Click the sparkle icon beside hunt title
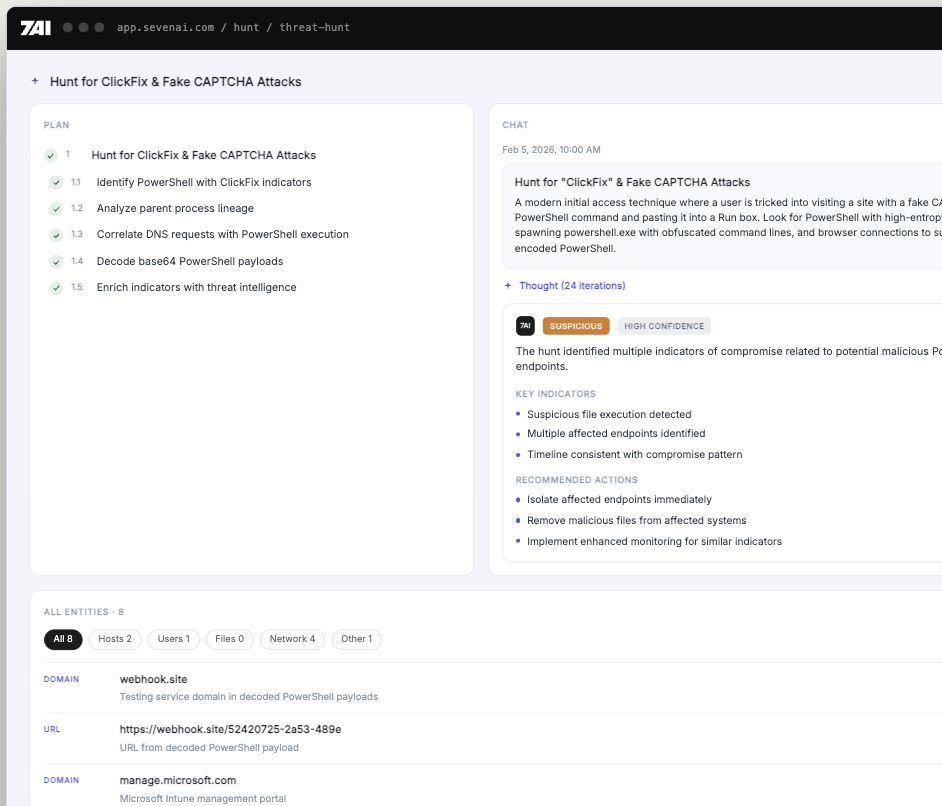The width and height of the screenshot is (942, 806). (35, 80)
